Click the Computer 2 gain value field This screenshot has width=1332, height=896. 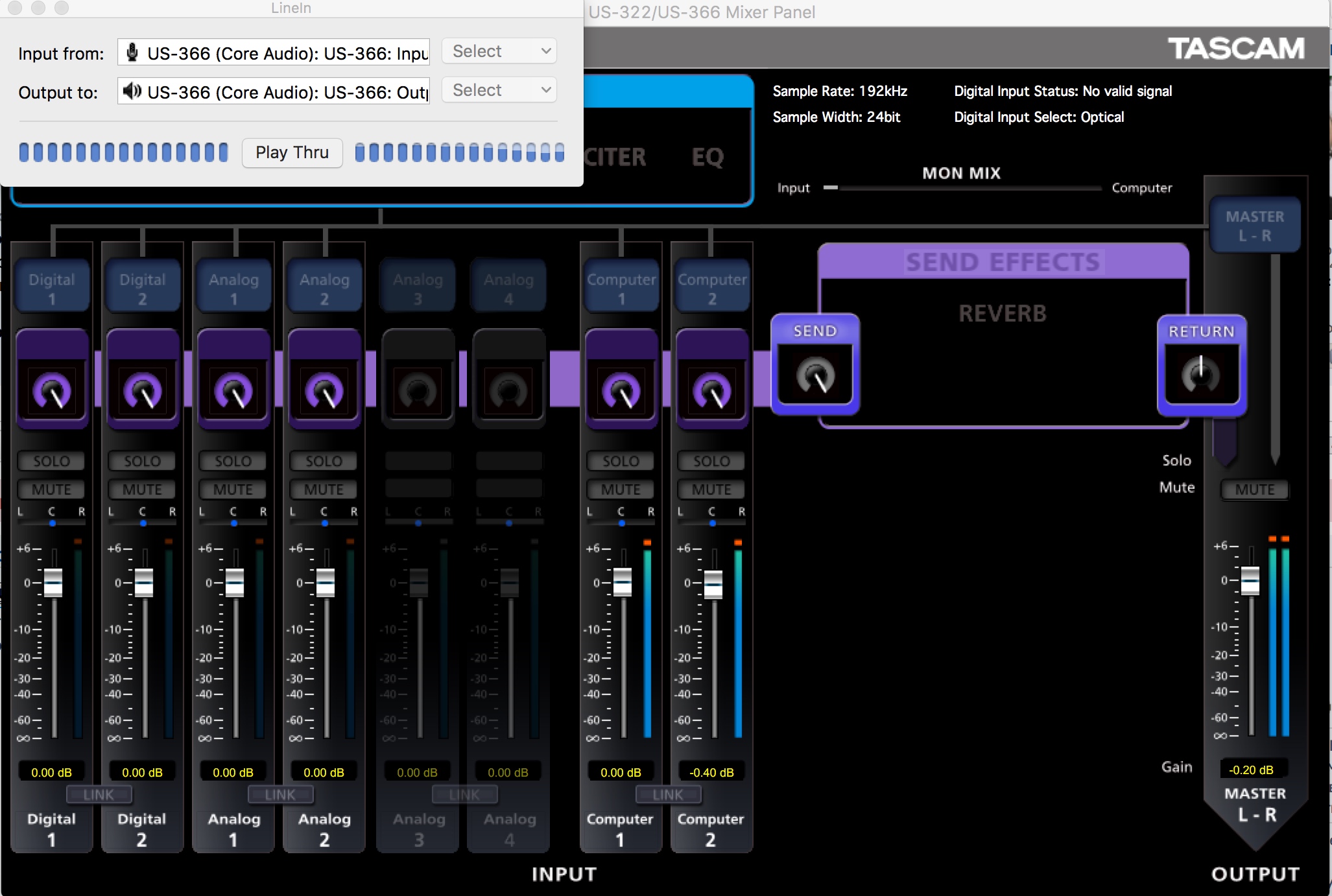[x=711, y=772]
